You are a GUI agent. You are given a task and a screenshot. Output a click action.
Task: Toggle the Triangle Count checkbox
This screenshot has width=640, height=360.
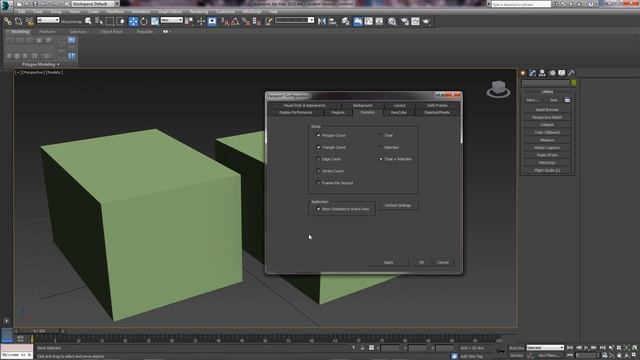(x=318, y=147)
